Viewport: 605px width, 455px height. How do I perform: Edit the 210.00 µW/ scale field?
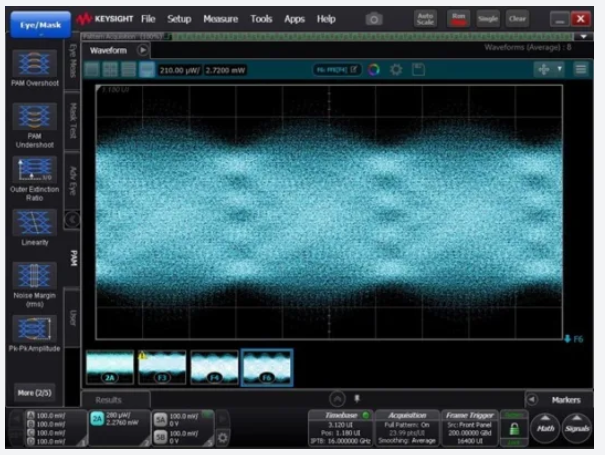(180, 70)
